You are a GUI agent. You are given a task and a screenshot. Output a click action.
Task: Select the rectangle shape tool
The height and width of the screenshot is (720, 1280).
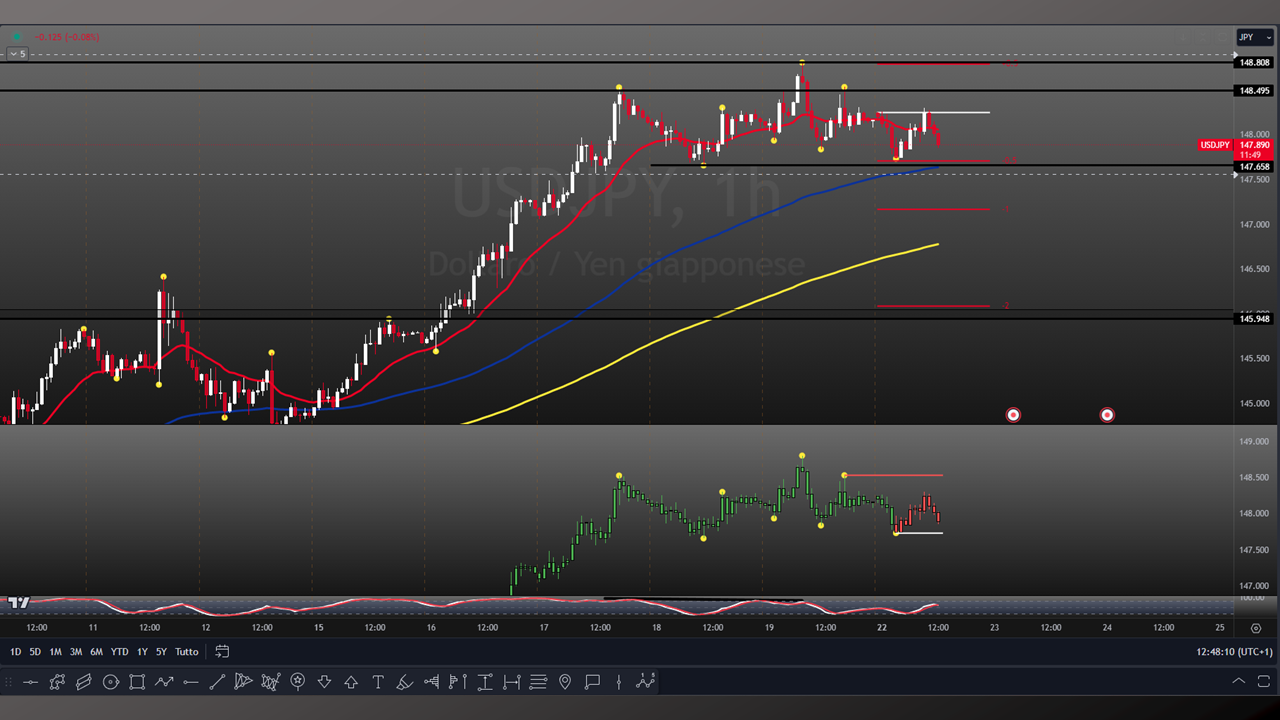(137, 682)
